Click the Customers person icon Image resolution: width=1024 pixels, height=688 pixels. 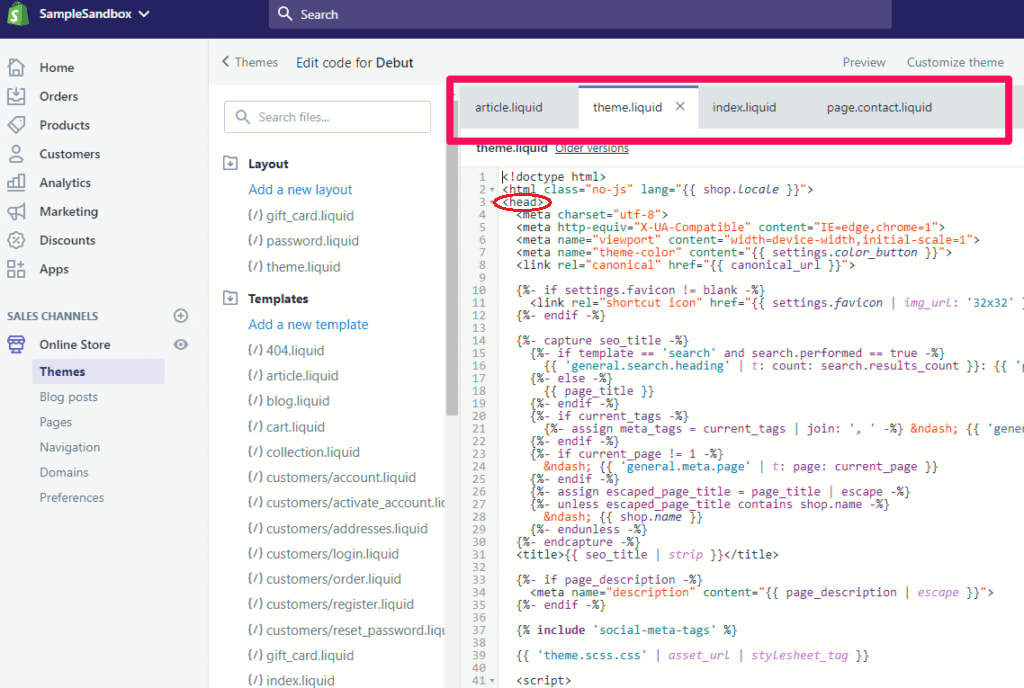point(16,153)
